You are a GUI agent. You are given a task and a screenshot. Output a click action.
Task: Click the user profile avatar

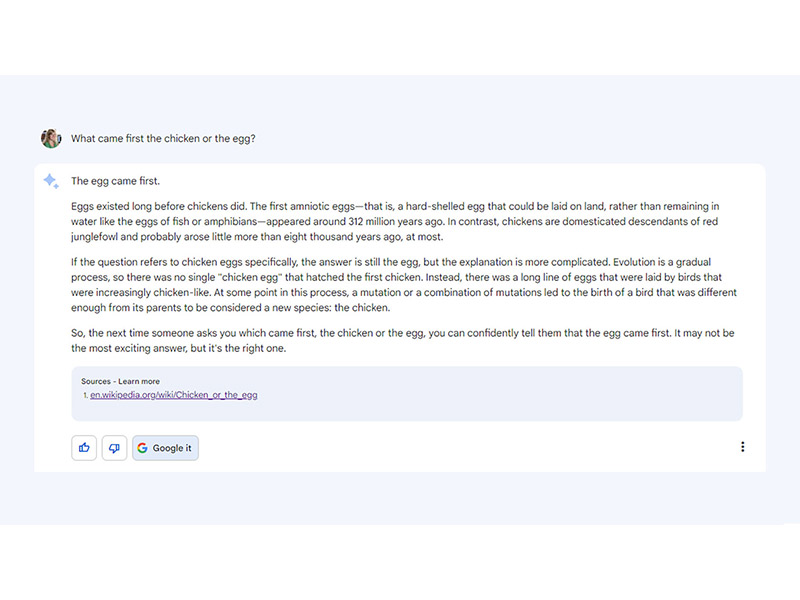click(x=51, y=138)
